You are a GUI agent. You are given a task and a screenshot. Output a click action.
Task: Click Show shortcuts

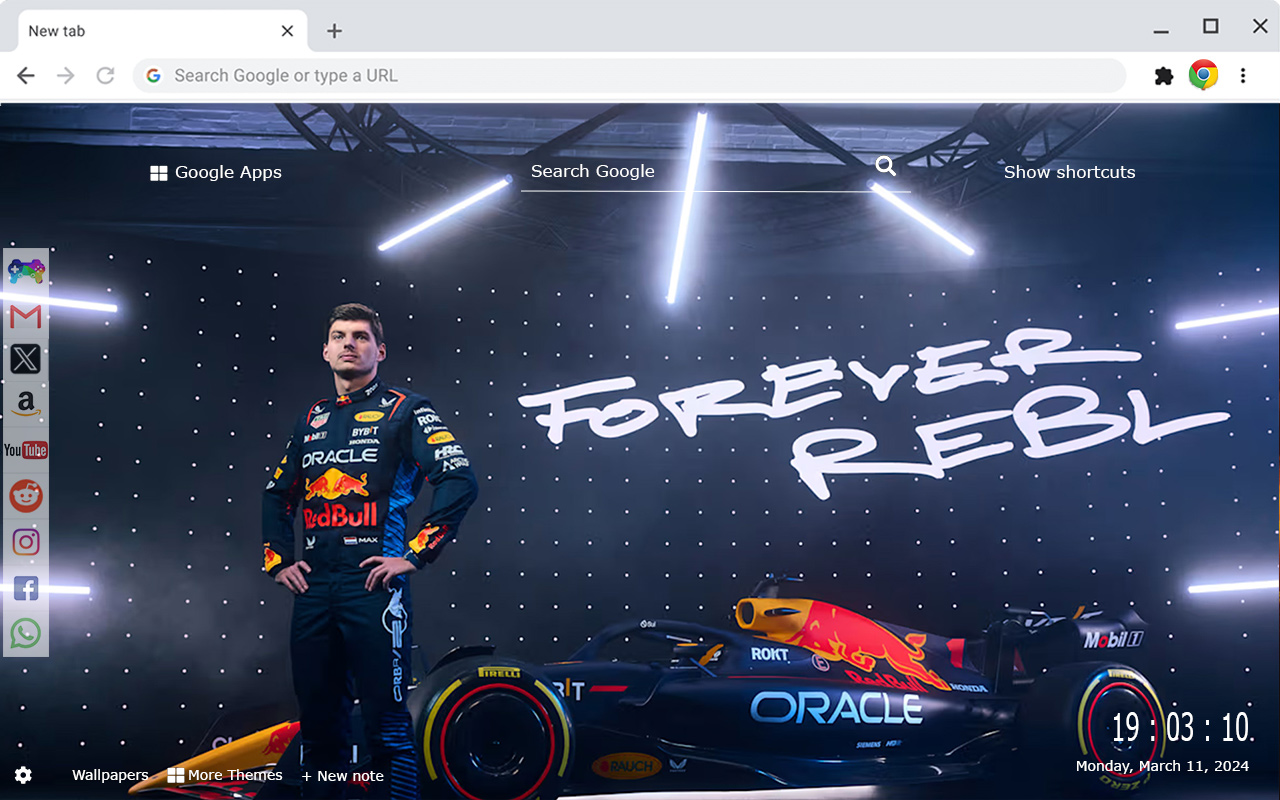[1069, 172]
